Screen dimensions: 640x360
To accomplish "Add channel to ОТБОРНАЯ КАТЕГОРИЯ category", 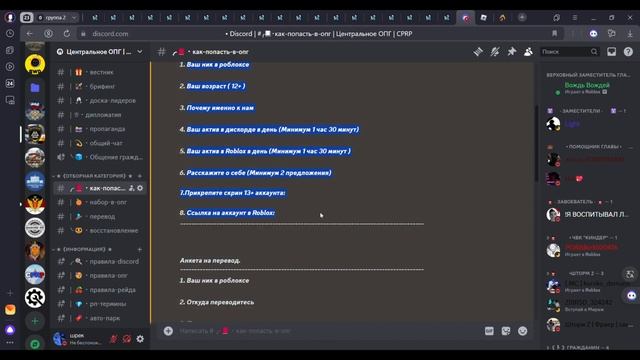I will coord(140,176).
